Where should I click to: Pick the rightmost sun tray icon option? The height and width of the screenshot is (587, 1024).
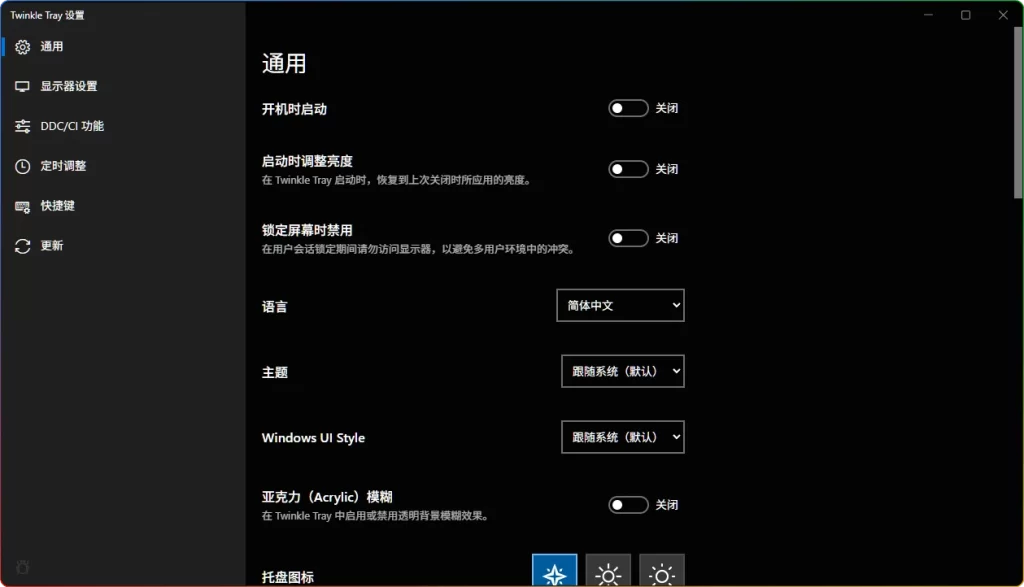pyautogui.click(x=660, y=572)
